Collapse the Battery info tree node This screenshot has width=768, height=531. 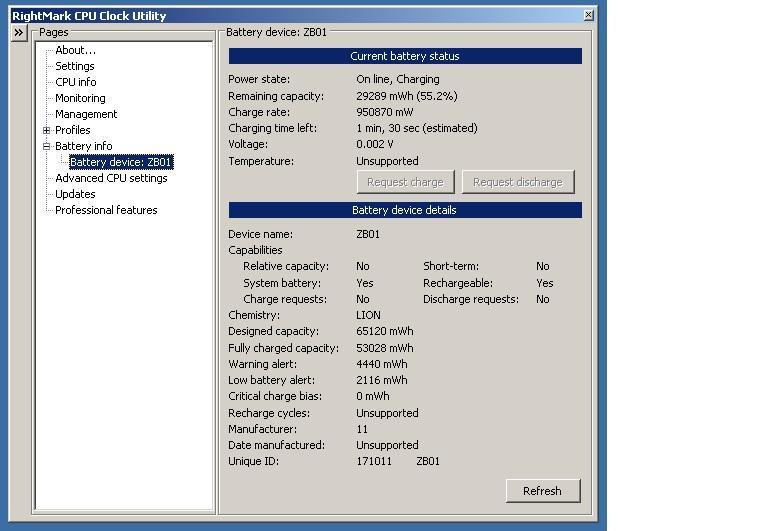pyautogui.click(x=47, y=146)
